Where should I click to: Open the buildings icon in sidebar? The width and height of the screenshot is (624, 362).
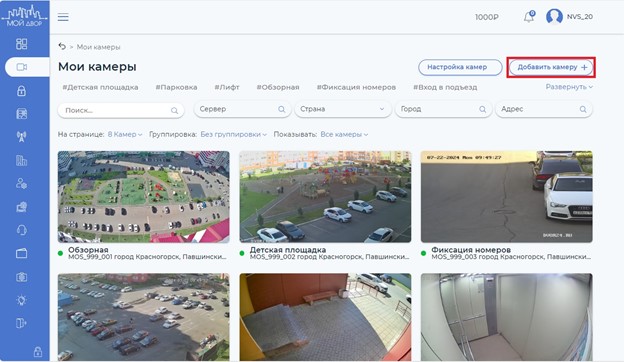pyautogui.click(x=21, y=160)
